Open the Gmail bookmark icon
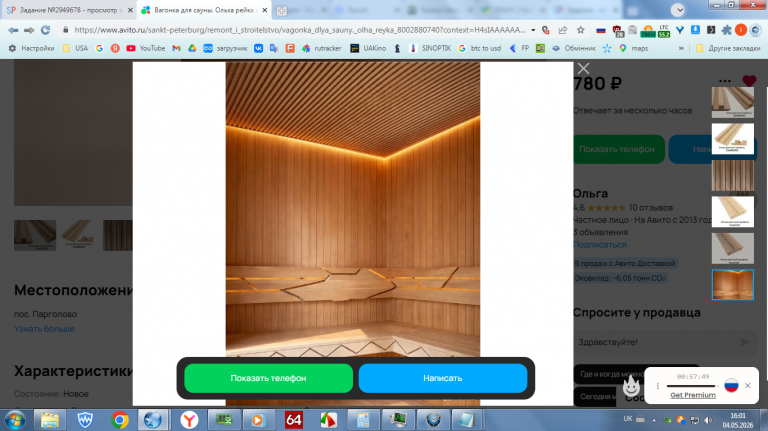The width and height of the screenshot is (768, 431). point(176,48)
